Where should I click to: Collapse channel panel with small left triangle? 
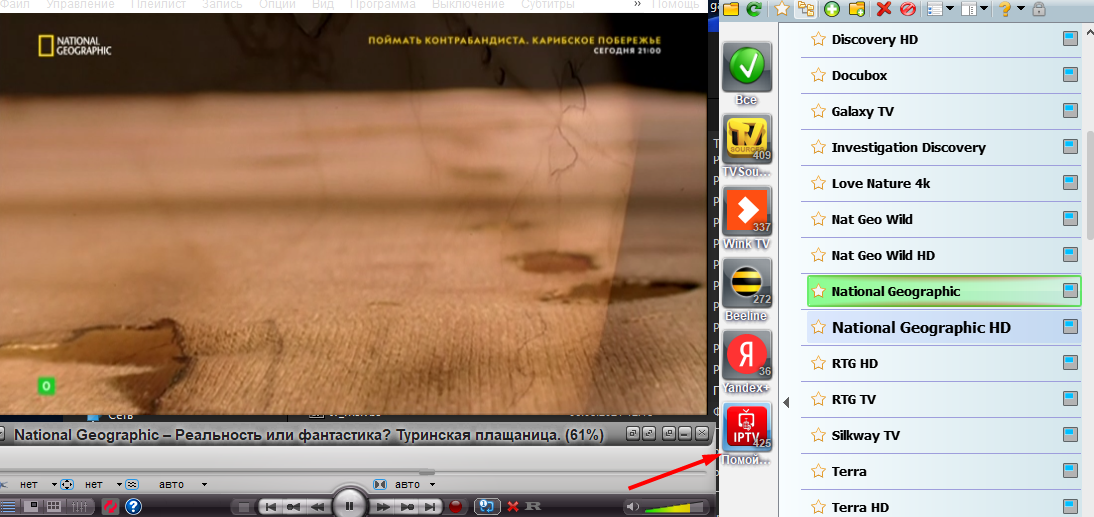click(x=786, y=403)
